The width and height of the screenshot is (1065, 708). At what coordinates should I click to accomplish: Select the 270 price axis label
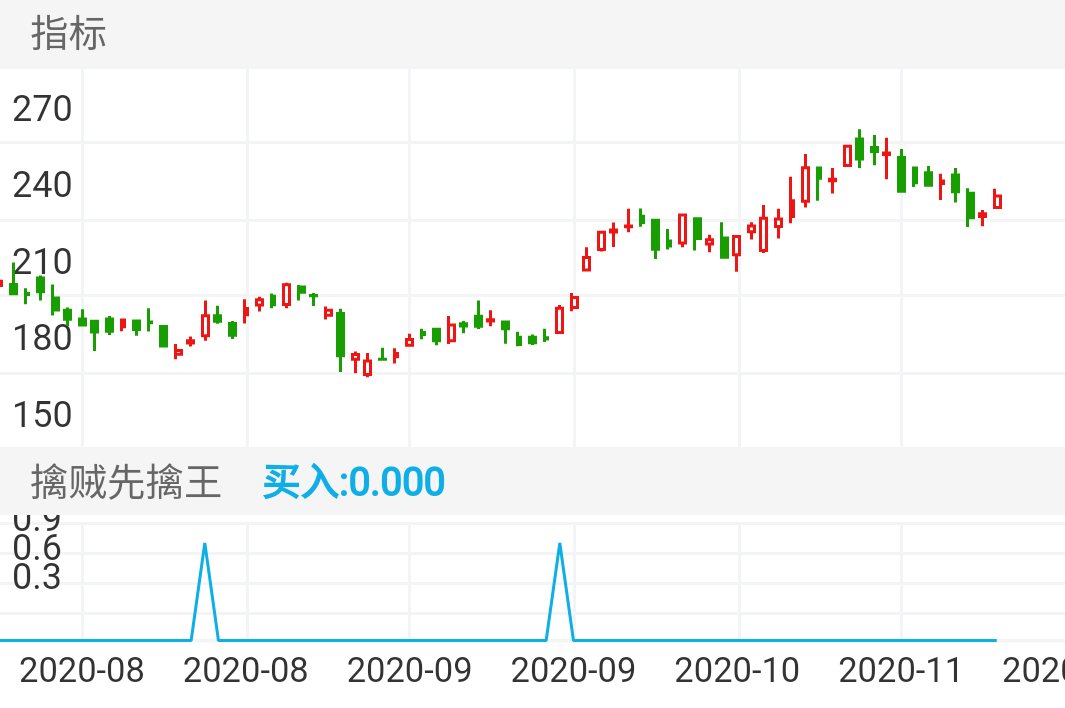coord(44,108)
